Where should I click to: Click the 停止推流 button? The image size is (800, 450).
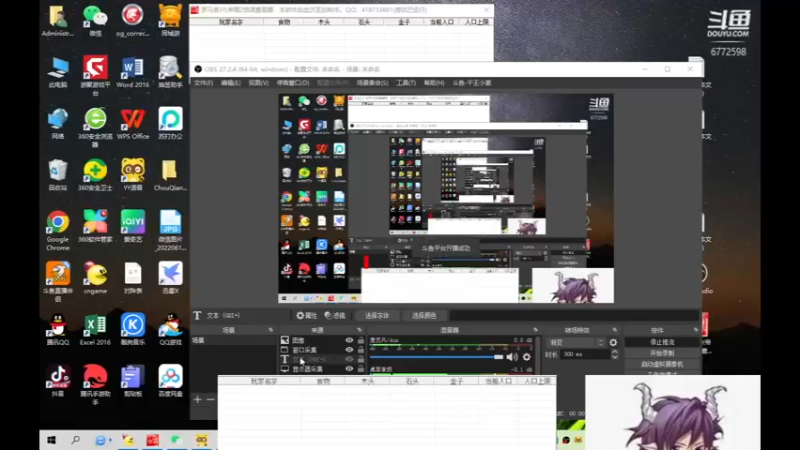662,342
